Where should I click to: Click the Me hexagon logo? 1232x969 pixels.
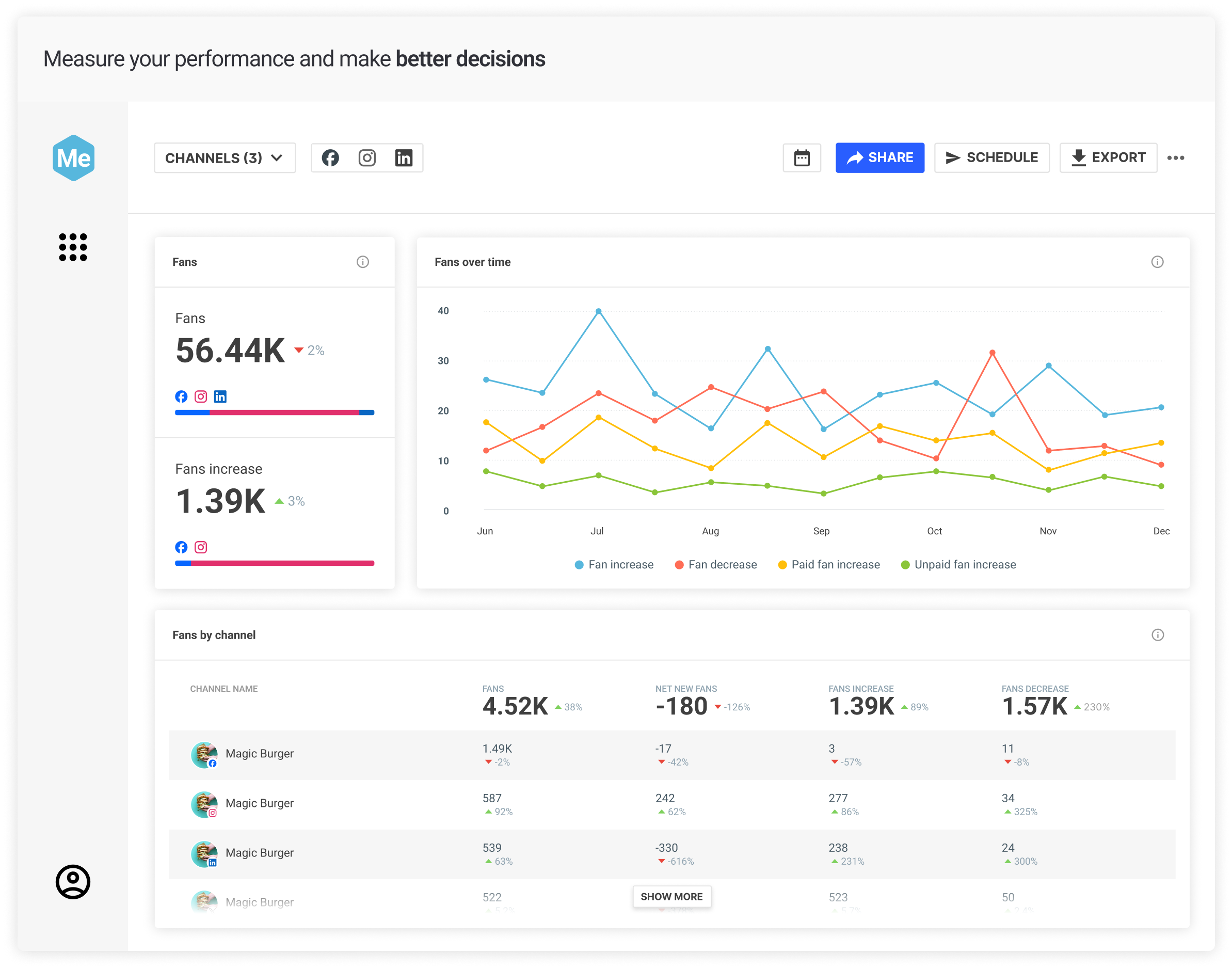(74, 158)
